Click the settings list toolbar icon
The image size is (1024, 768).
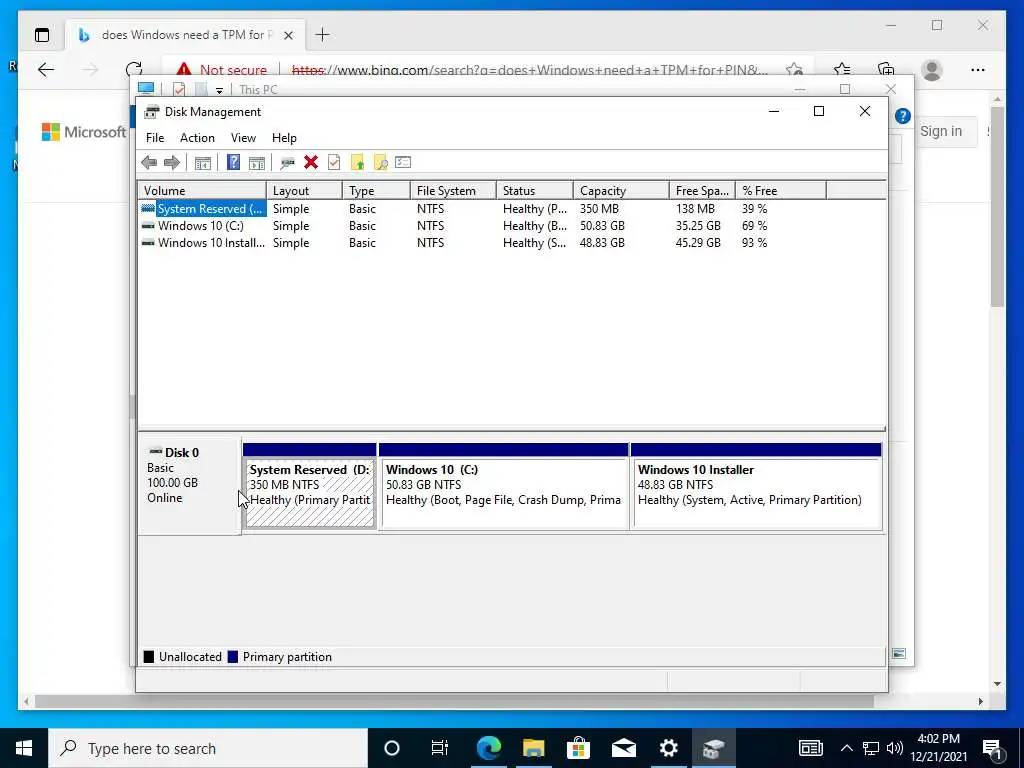[403, 162]
